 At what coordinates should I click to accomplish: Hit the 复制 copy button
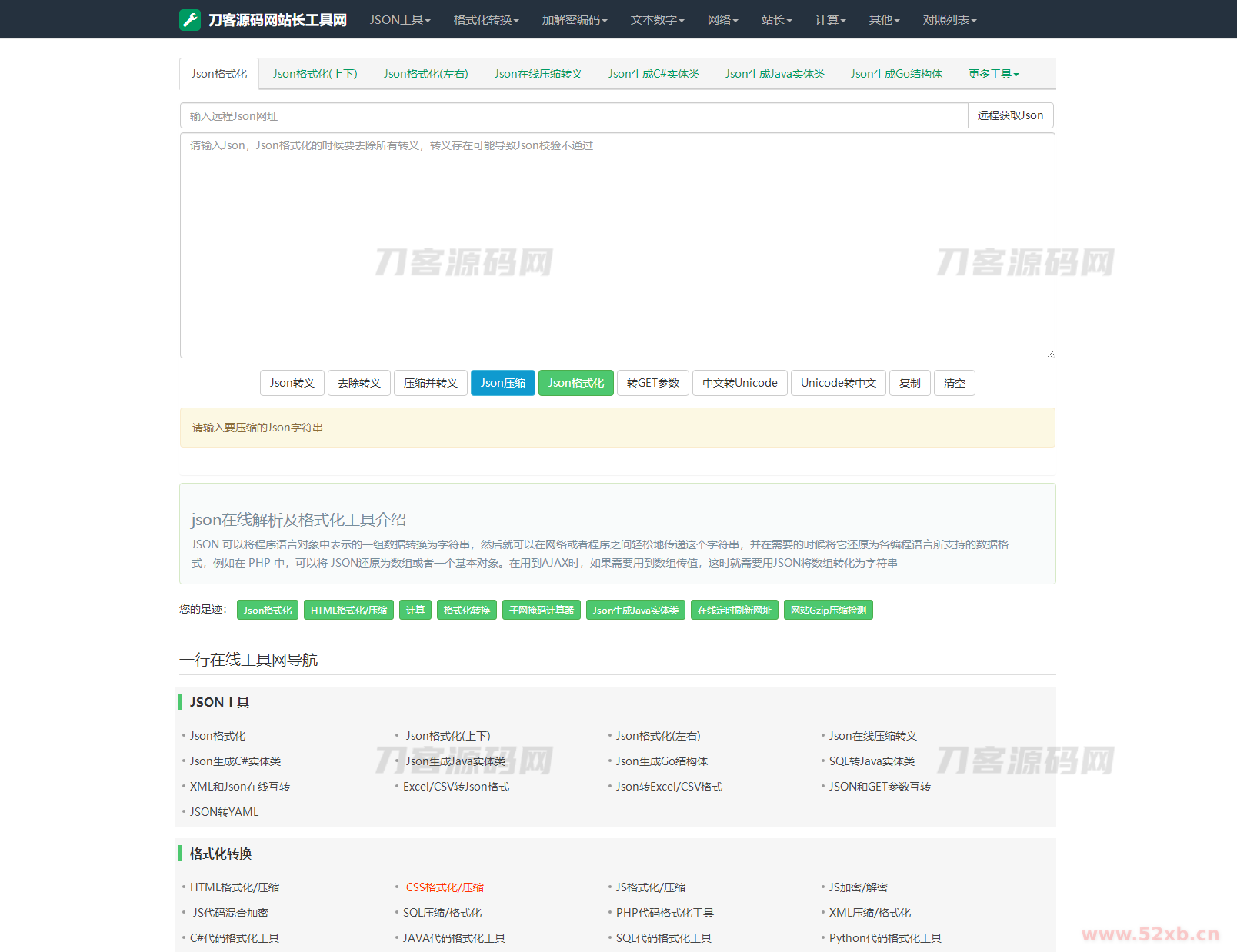tap(909, 384)
